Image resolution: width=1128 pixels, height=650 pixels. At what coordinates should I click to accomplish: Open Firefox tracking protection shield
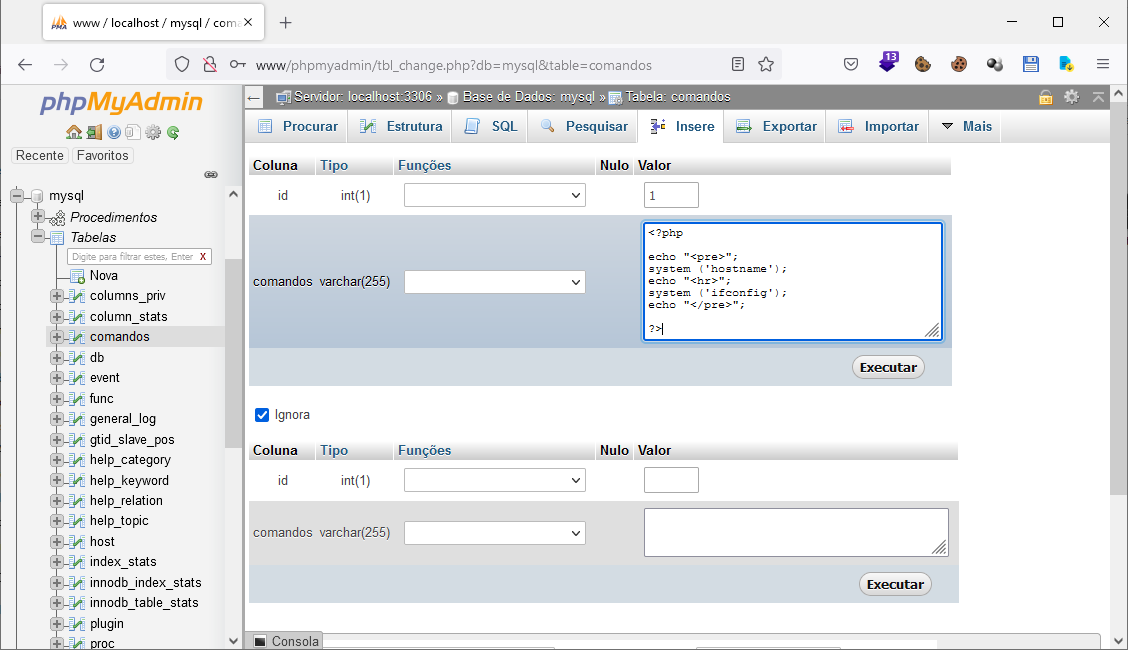click(182, 65)
